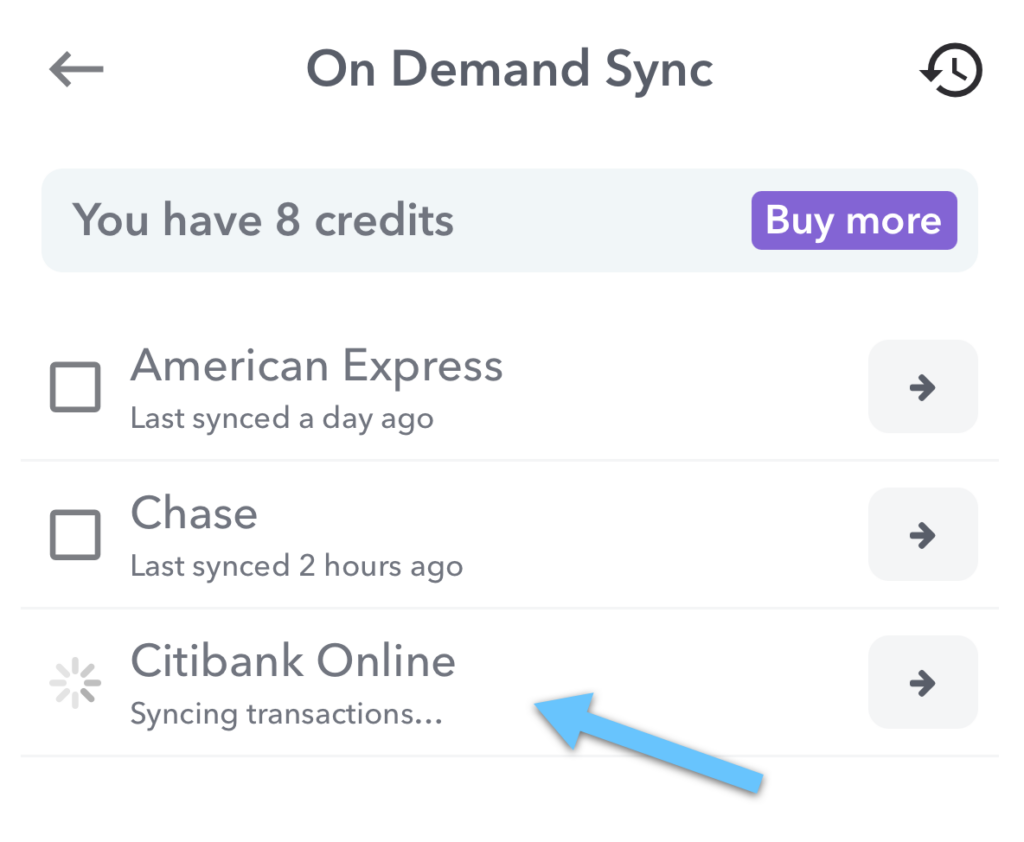Image resolution: width=1024 pixels, height=842 pixels.
Task: Select the Citibank Online account name
Action: coord(292,661)
